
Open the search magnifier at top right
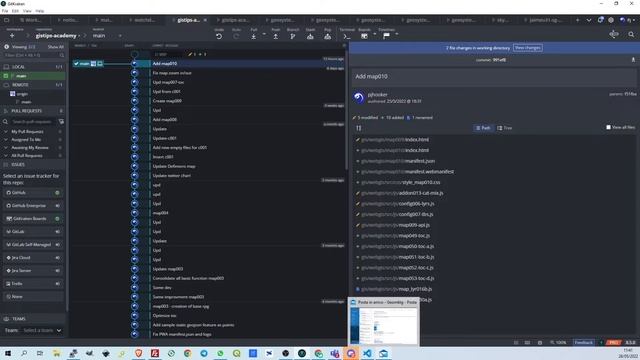(631, 35)
